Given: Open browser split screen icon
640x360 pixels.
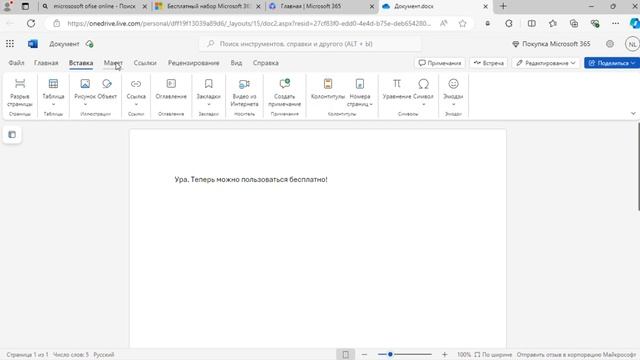Looking at the screenshot, I should tap(531, 24).
